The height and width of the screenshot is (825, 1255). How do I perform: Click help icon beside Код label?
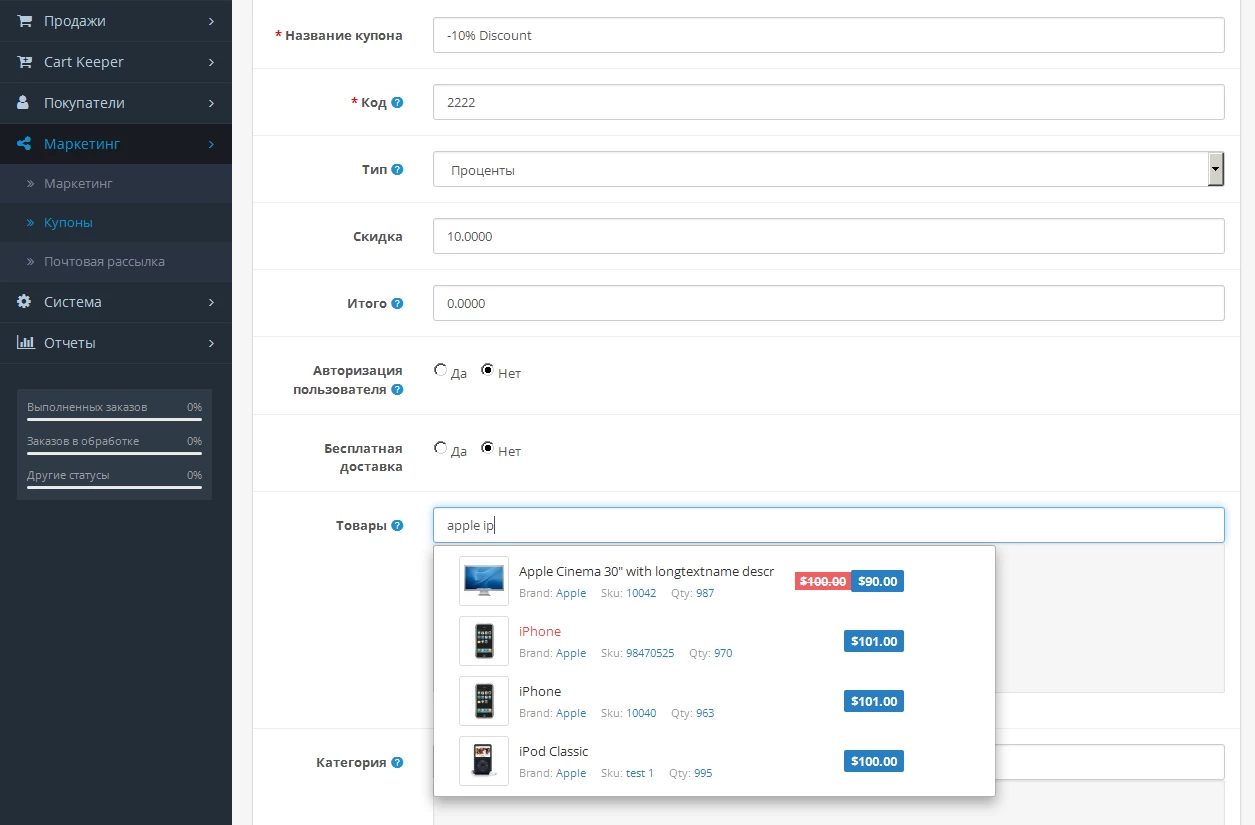(397, 103)
